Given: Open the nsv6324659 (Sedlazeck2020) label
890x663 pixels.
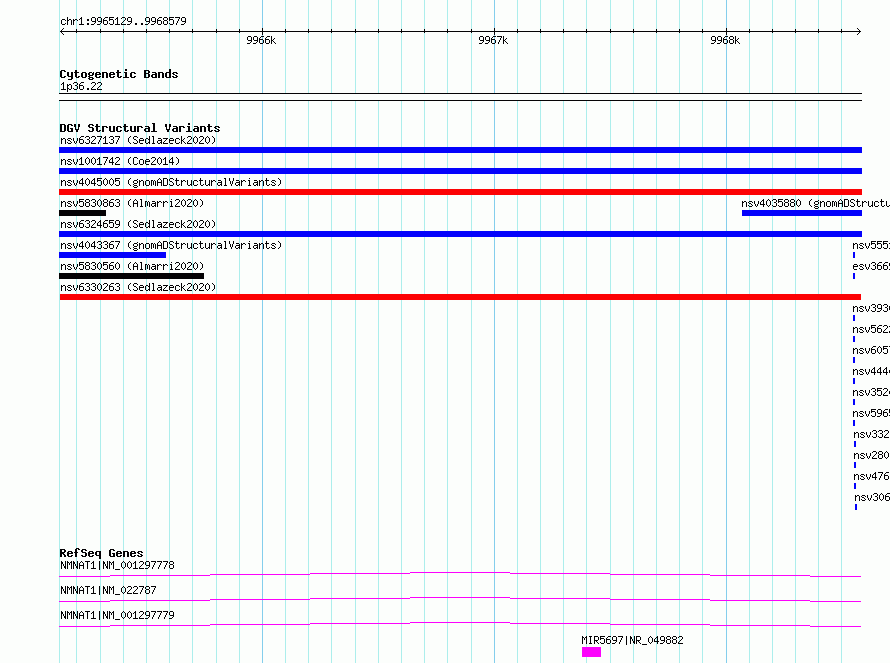Looking at the screenshot, I should click(138, 224).
